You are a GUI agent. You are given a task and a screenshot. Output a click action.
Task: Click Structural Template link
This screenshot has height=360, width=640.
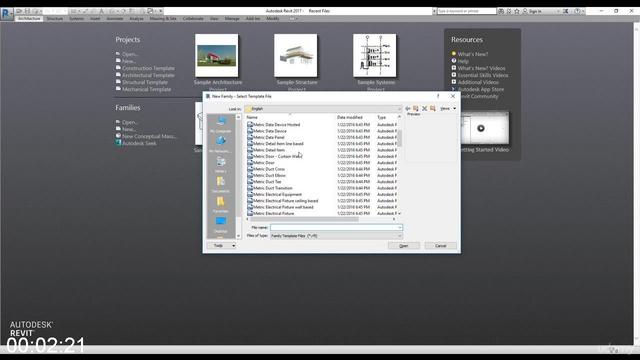pyautogui.click(x=145, y=82)
